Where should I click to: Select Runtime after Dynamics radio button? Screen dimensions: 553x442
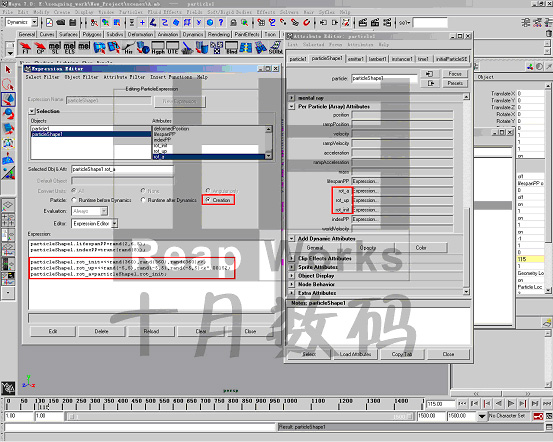[143, 200]
